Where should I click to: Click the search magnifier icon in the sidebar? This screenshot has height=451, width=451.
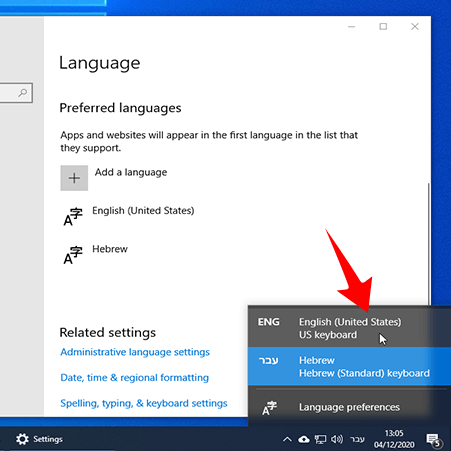coord(23,93)
